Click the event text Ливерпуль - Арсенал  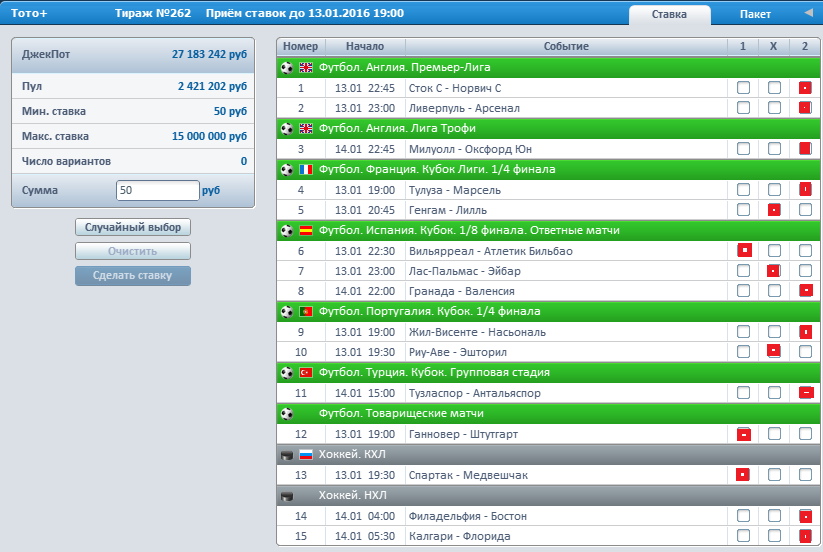465,109
